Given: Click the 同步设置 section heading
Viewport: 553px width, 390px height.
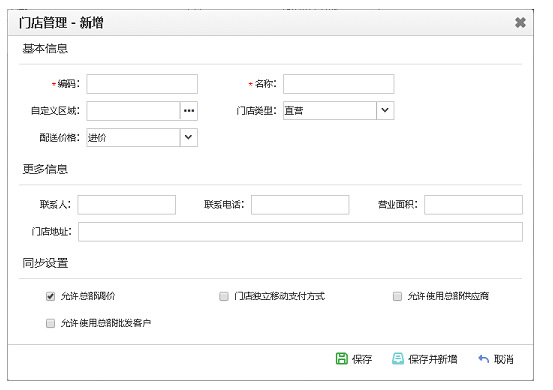Looking at the screenshot, I should pos(45,263).
